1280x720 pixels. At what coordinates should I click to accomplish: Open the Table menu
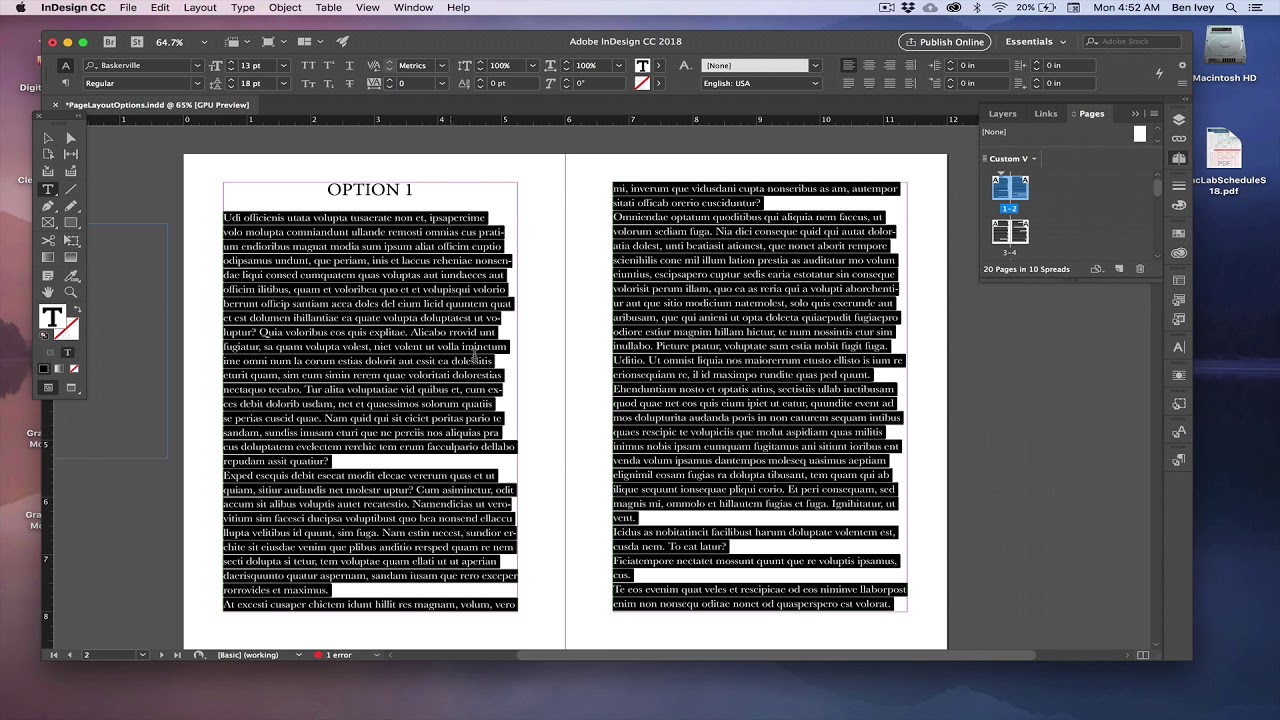pos(329,7)
